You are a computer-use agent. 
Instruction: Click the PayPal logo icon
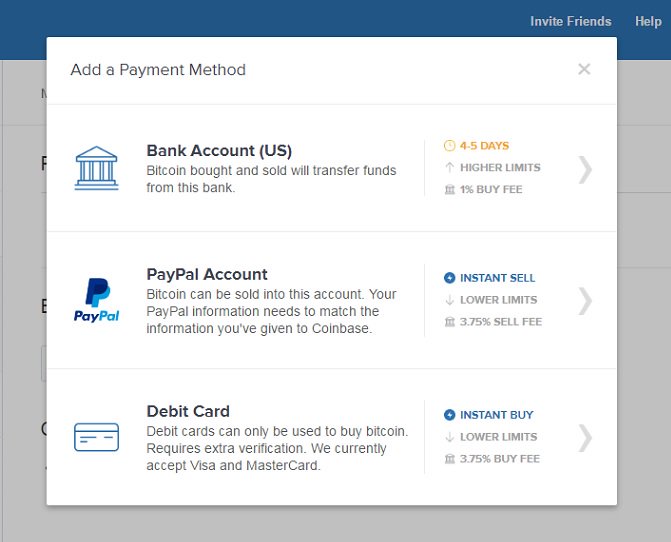tap(96, 300)
